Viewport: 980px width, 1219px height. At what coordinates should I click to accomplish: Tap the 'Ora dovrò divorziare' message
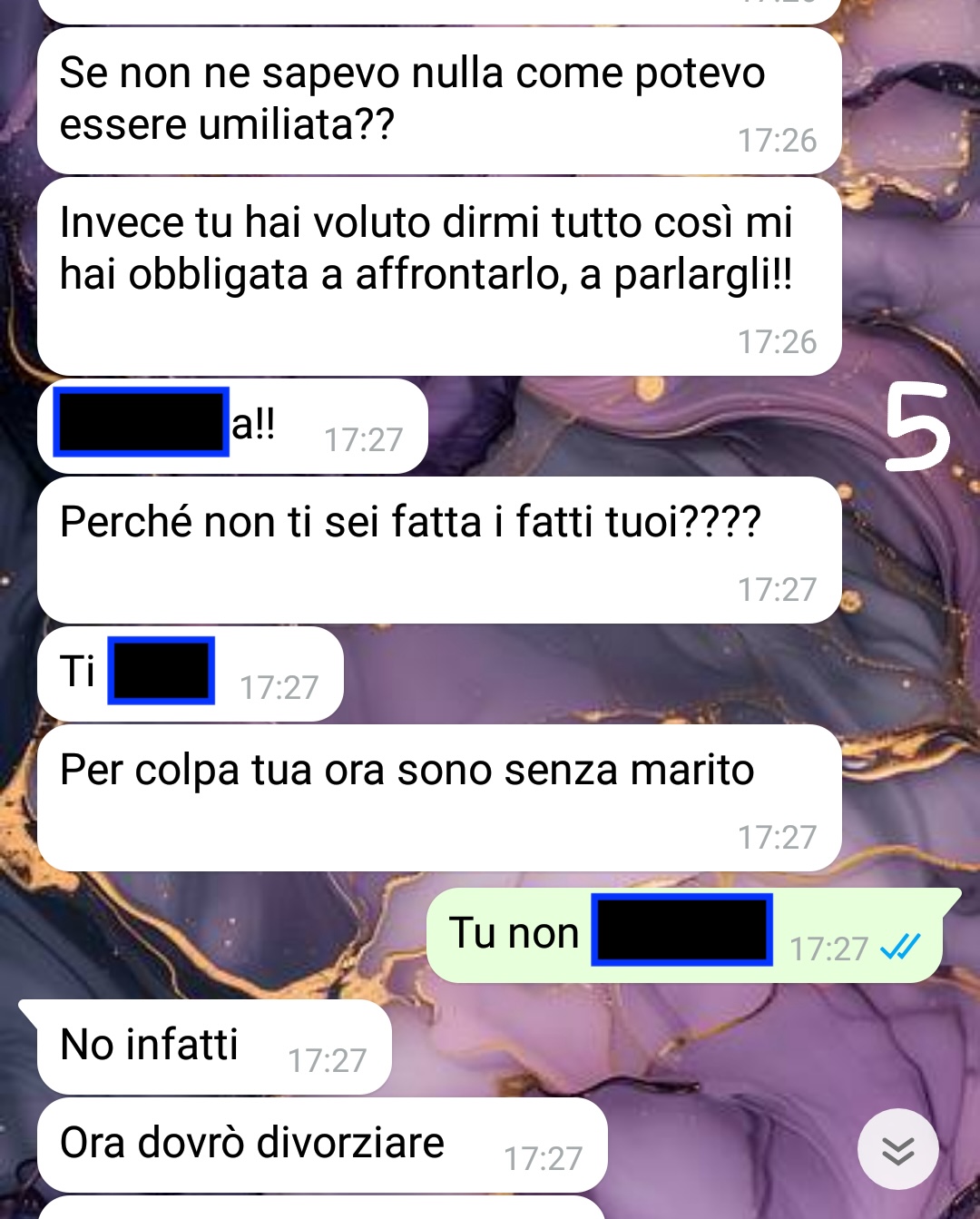click(322, 1145)
